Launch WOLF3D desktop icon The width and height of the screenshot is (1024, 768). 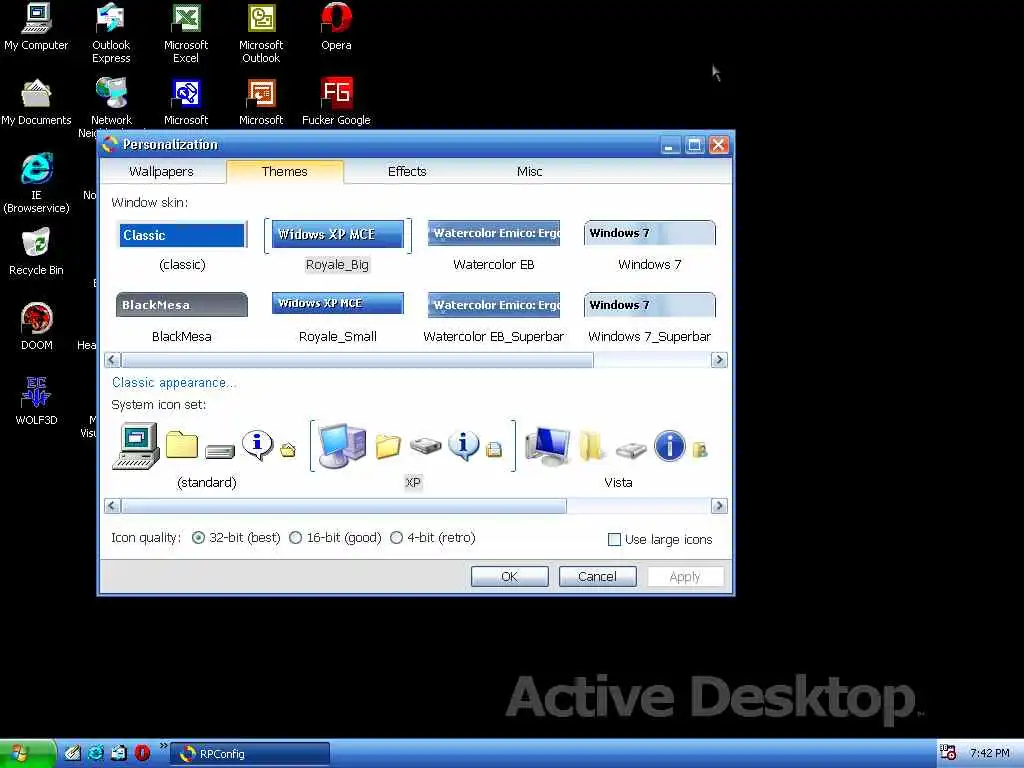[x=36, y=402]
